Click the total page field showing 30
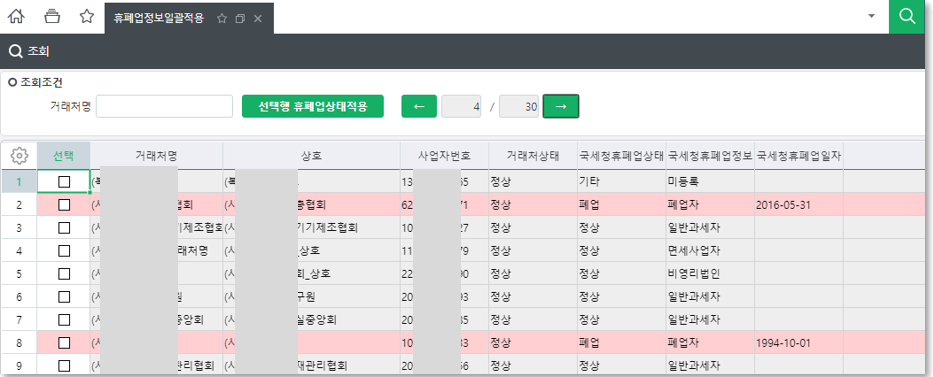This screenshot has width=933, height=377. (519, 106)
